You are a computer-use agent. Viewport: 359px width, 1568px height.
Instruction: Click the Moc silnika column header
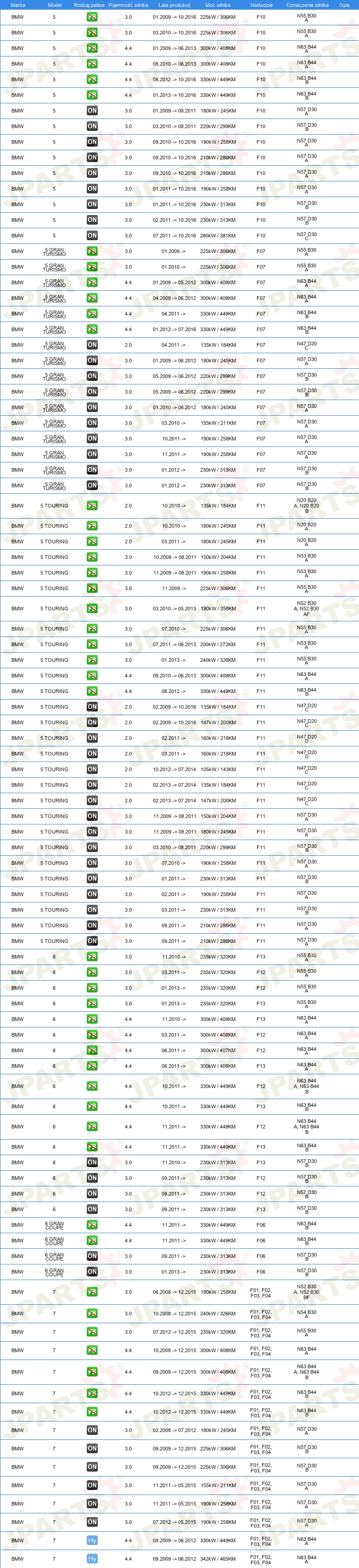pyautogui.click(x=218, y=5)
